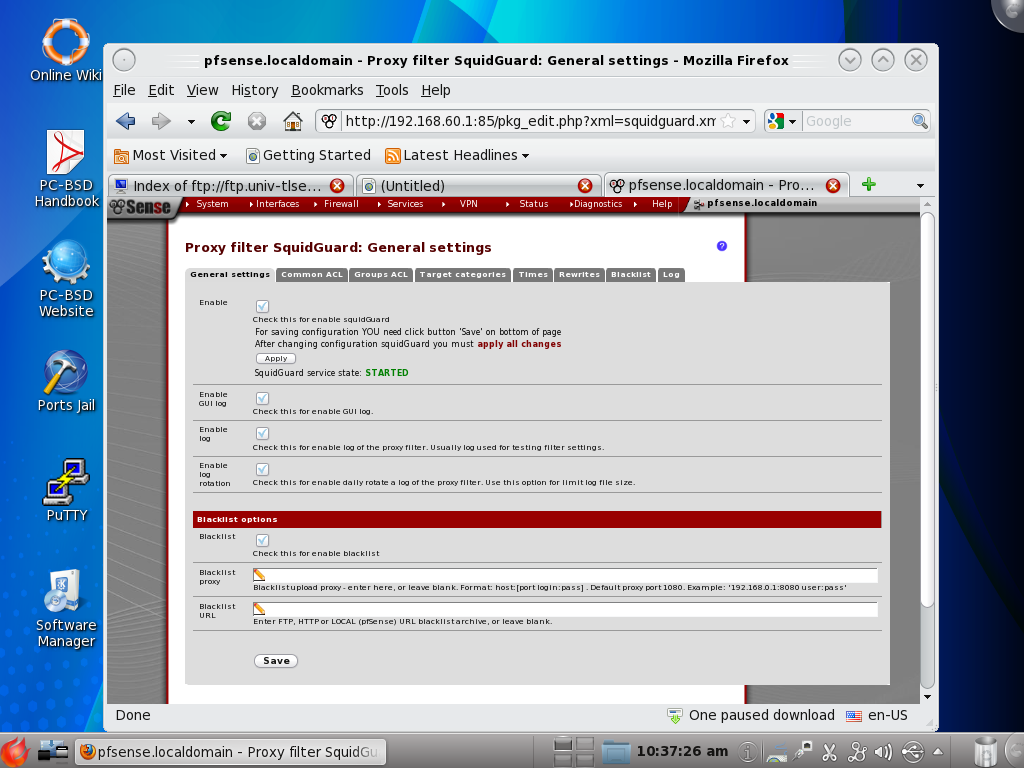Open a new tab with the green plus
Screen dimensions: 1024x768
tap(869, 185)
